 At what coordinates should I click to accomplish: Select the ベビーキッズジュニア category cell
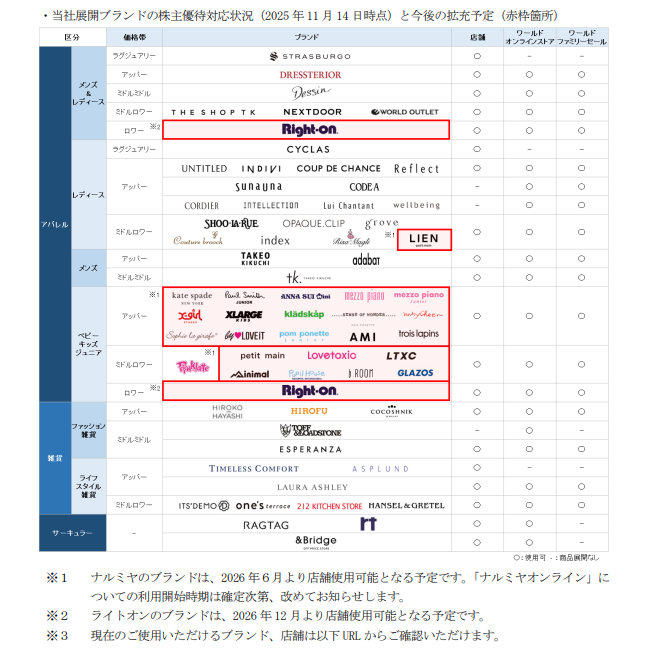pos(88,344)
